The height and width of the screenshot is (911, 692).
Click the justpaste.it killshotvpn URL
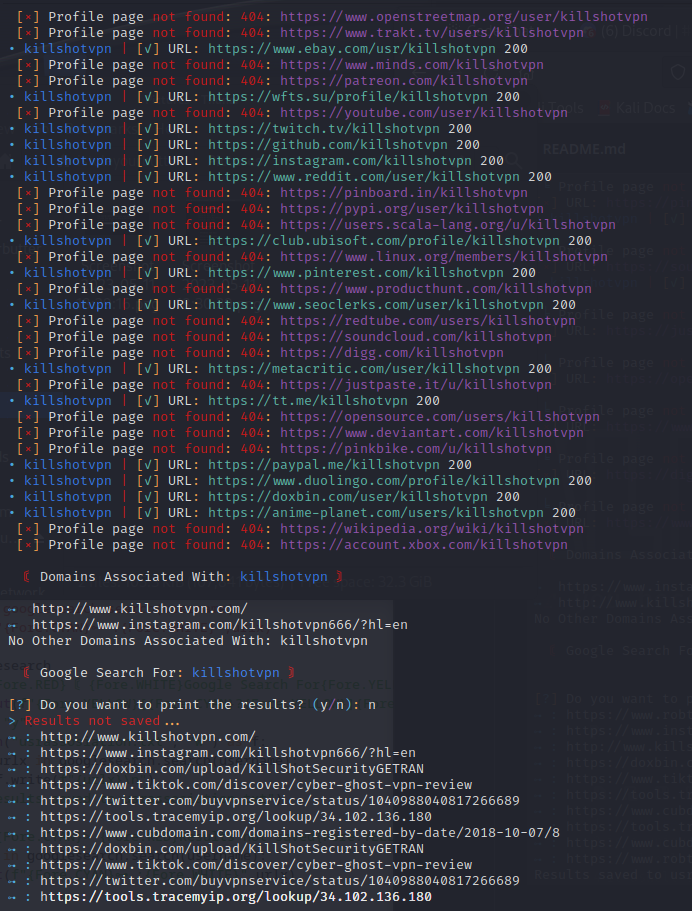click(x=416, y=385)
